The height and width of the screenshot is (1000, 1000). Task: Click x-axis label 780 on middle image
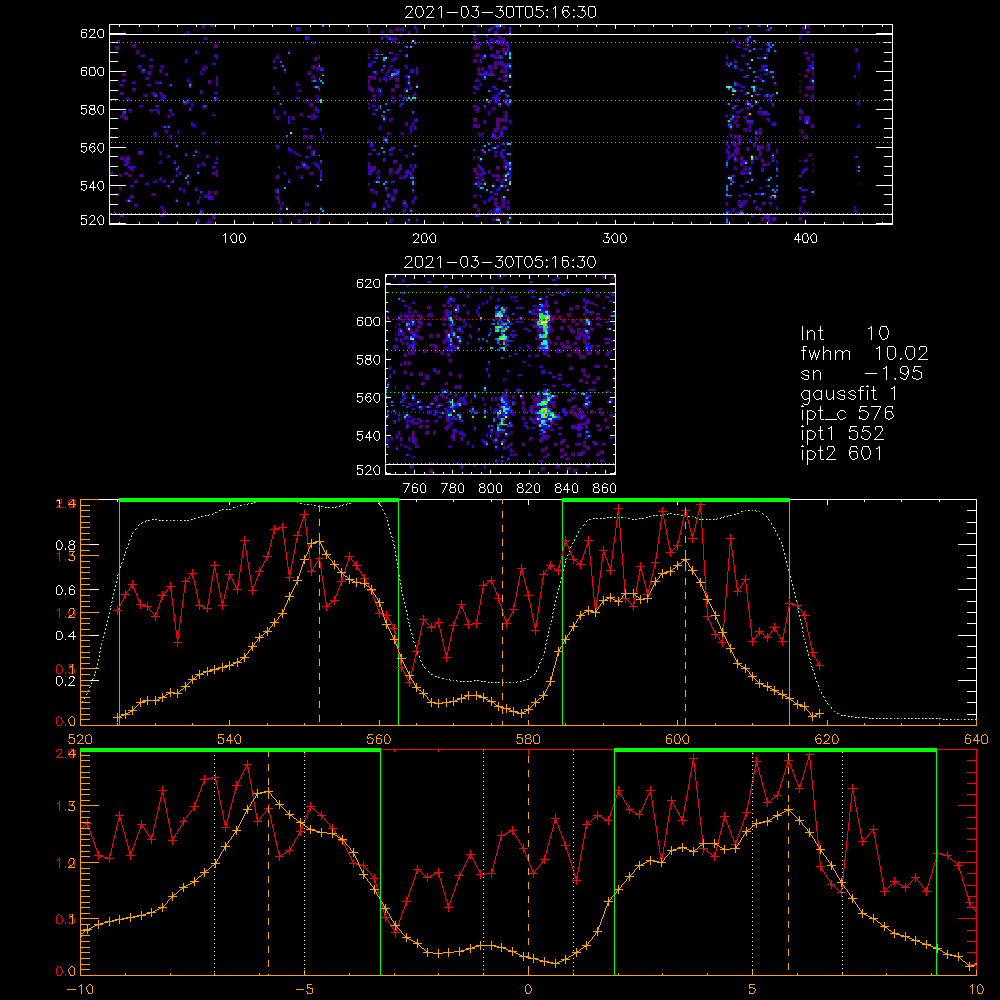pos(453,489)
